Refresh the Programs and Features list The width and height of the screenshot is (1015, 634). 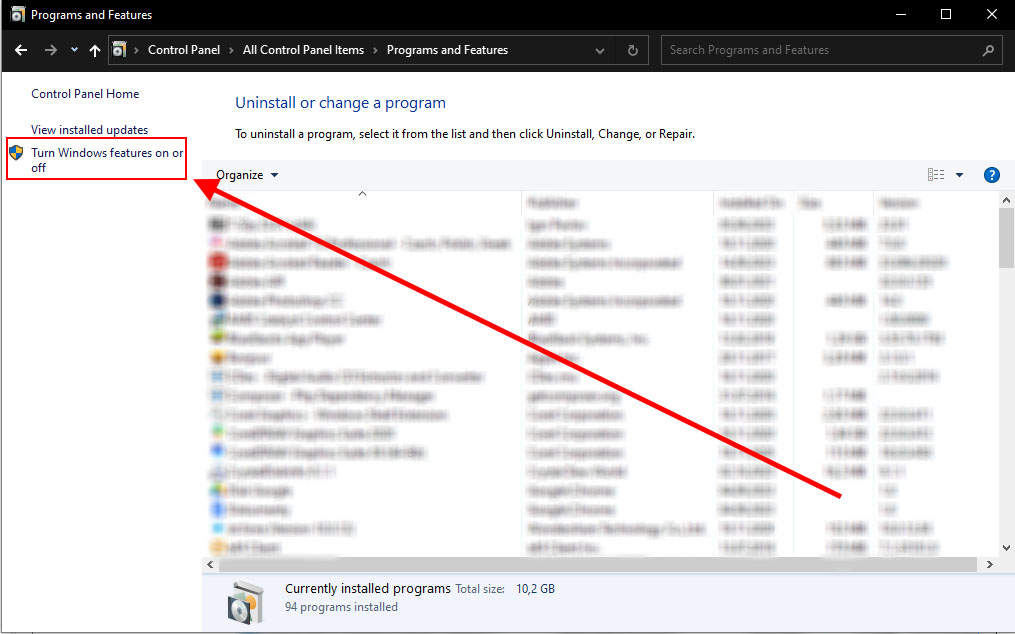point(632,50)
